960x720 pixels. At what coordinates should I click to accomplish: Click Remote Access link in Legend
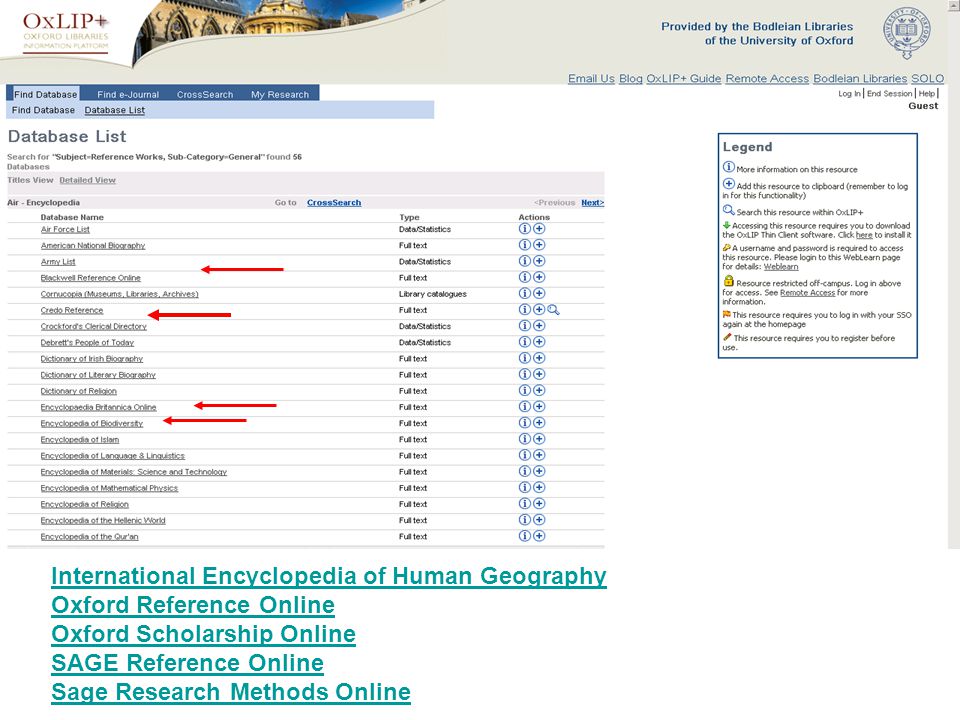[807, 293]
